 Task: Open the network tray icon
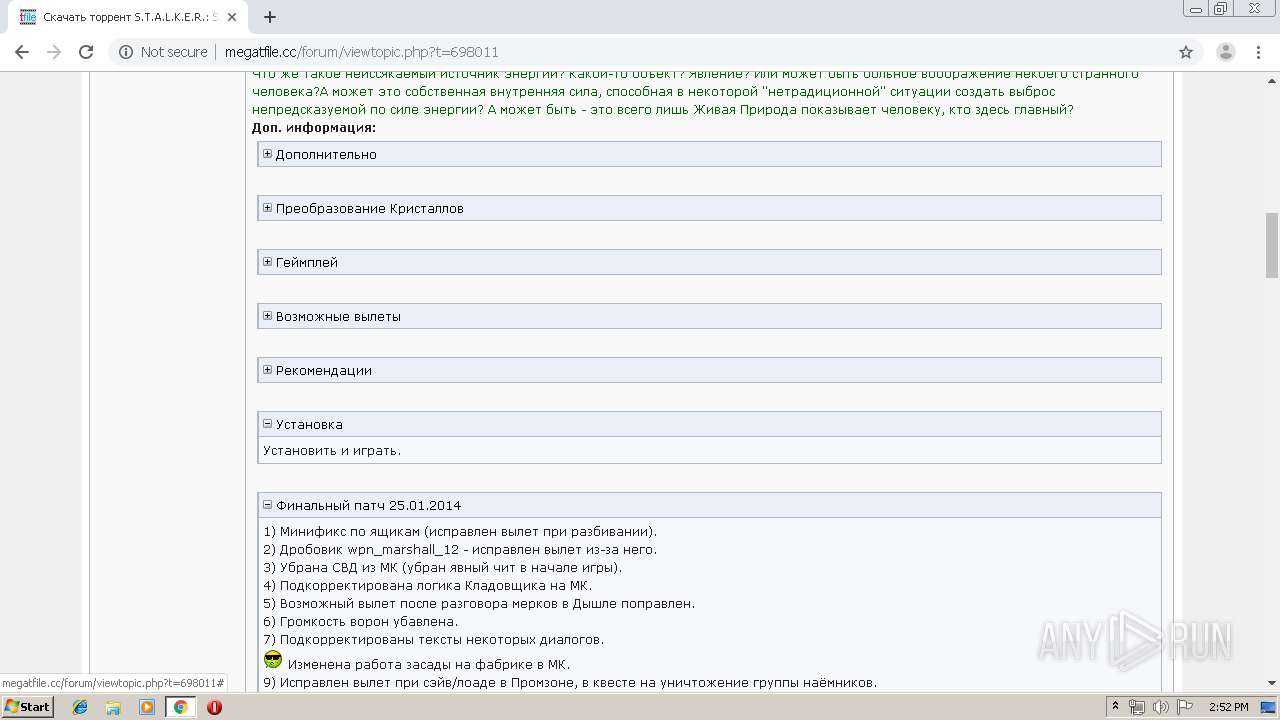point(1137,707)
